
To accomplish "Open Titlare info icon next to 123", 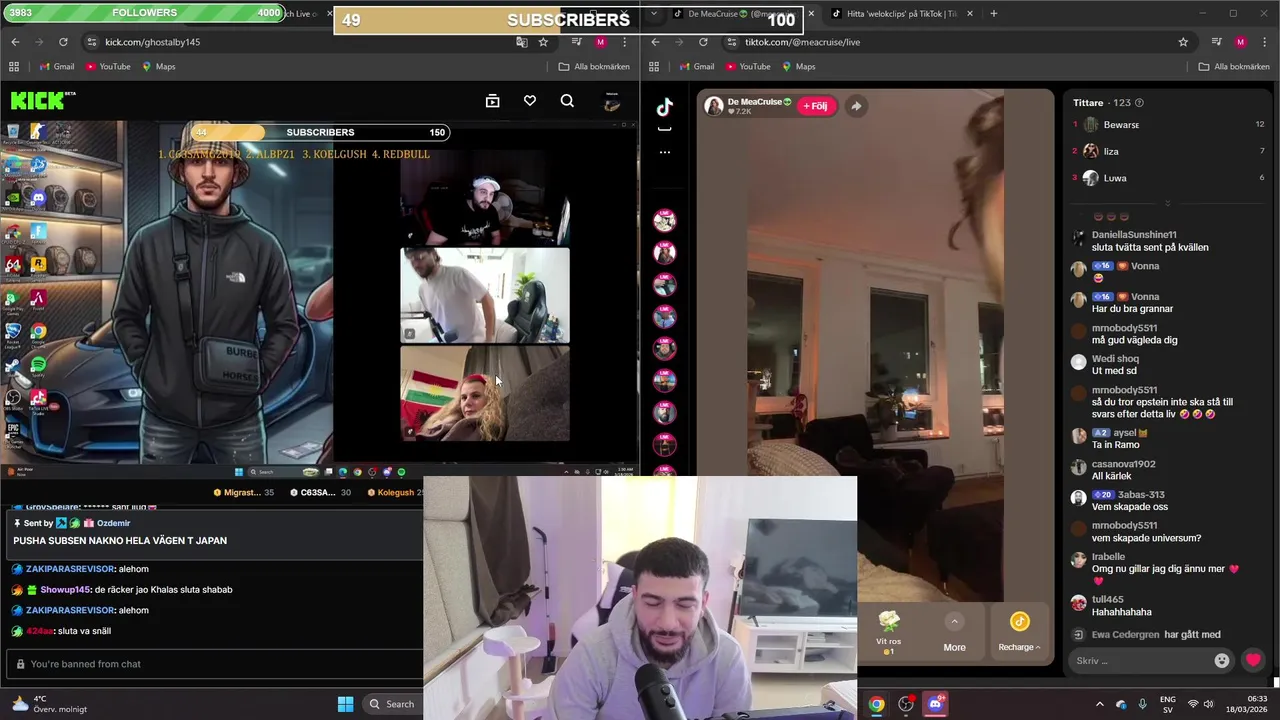I will pyautogui.click(x=1139, y=103).
